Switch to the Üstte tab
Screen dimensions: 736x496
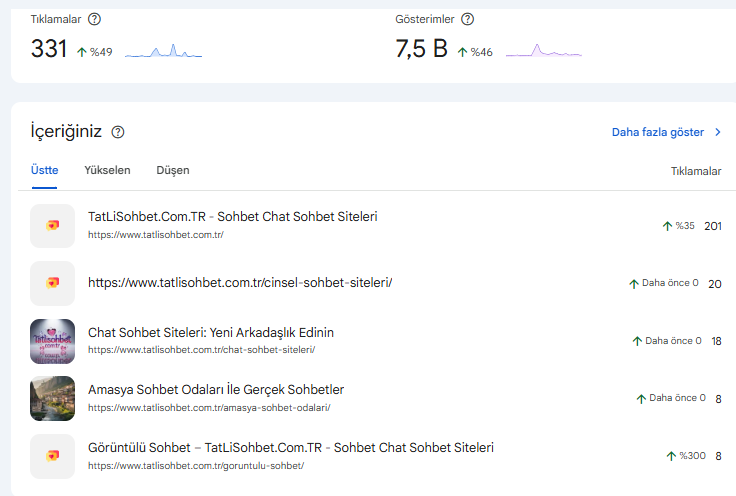pyautogui.click(x=45, y=170)
